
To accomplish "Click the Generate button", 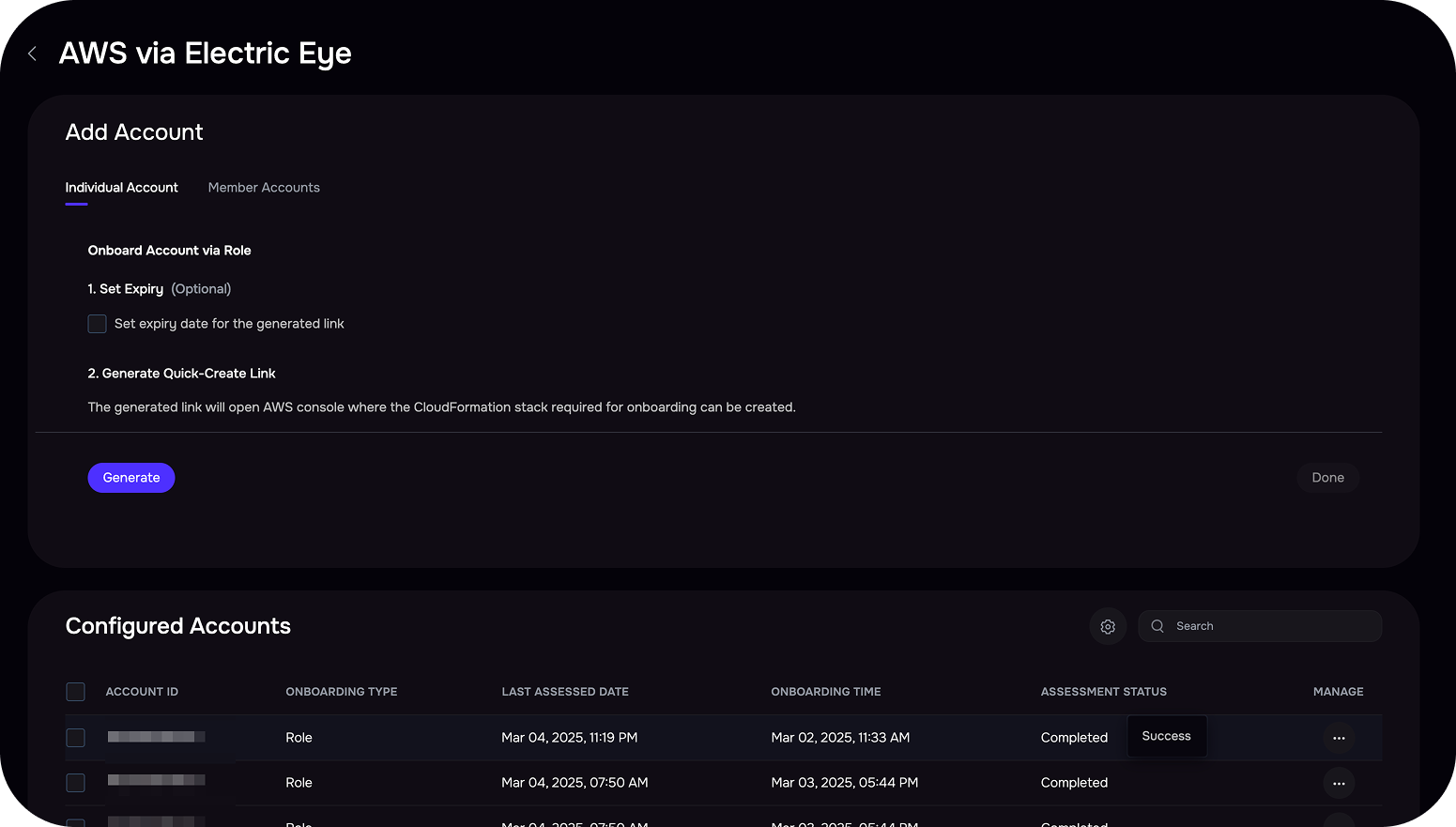I will [131, 478].
